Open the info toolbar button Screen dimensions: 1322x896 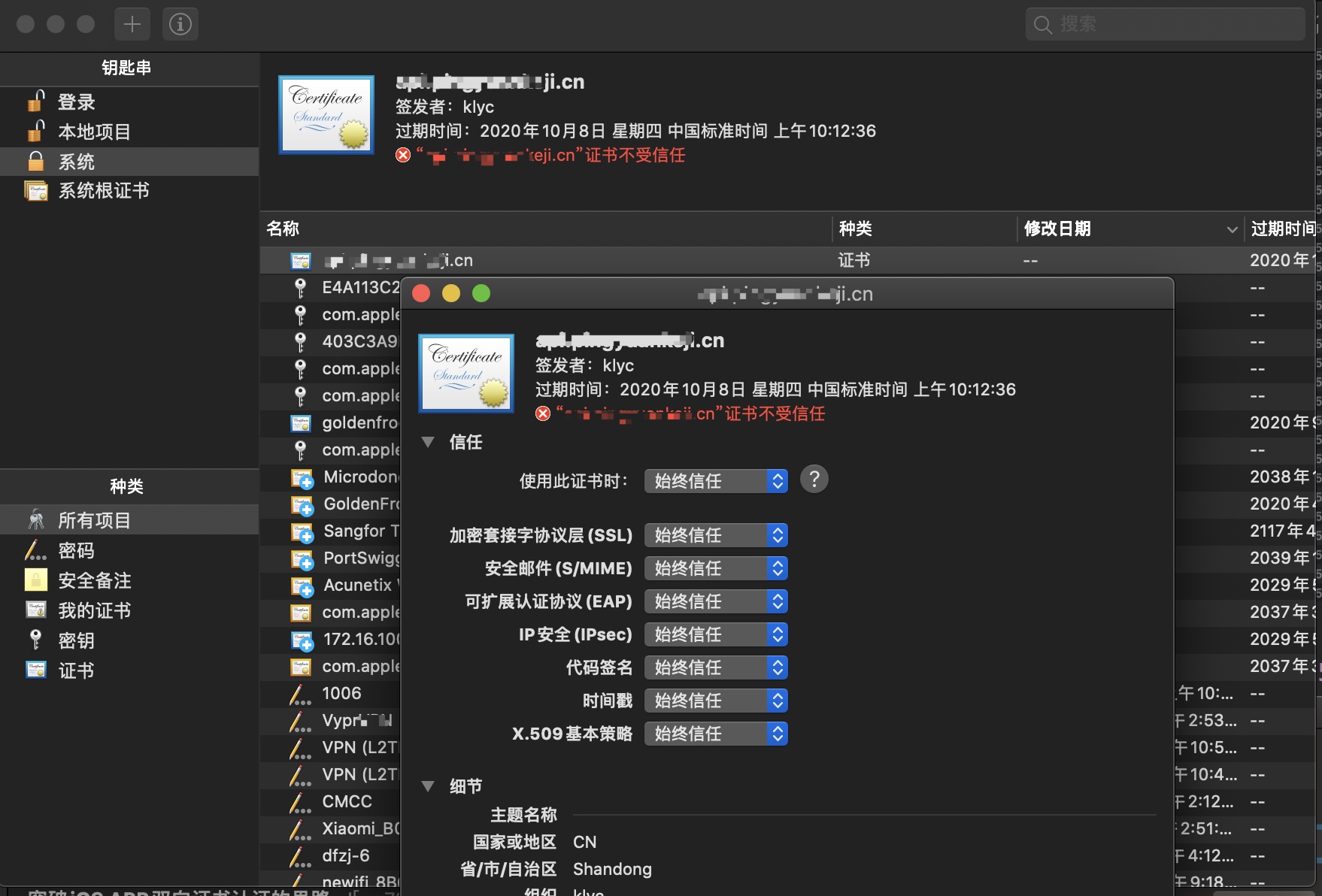[180, 24]
